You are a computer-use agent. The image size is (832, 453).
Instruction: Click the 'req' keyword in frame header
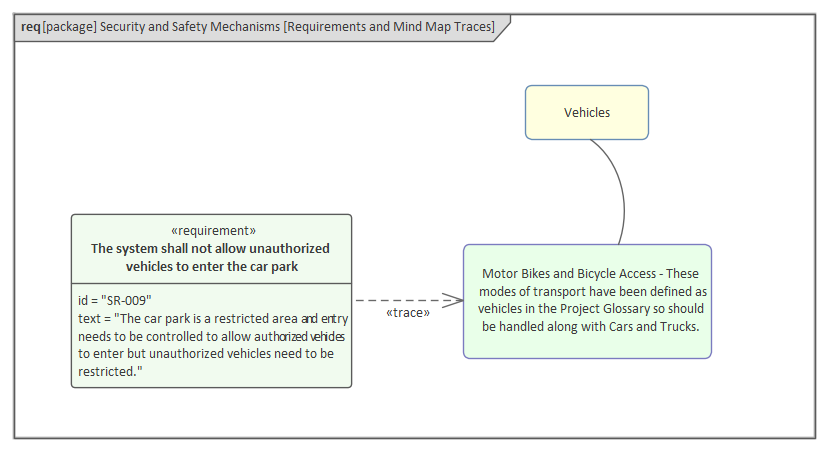(x=30, y=26)
